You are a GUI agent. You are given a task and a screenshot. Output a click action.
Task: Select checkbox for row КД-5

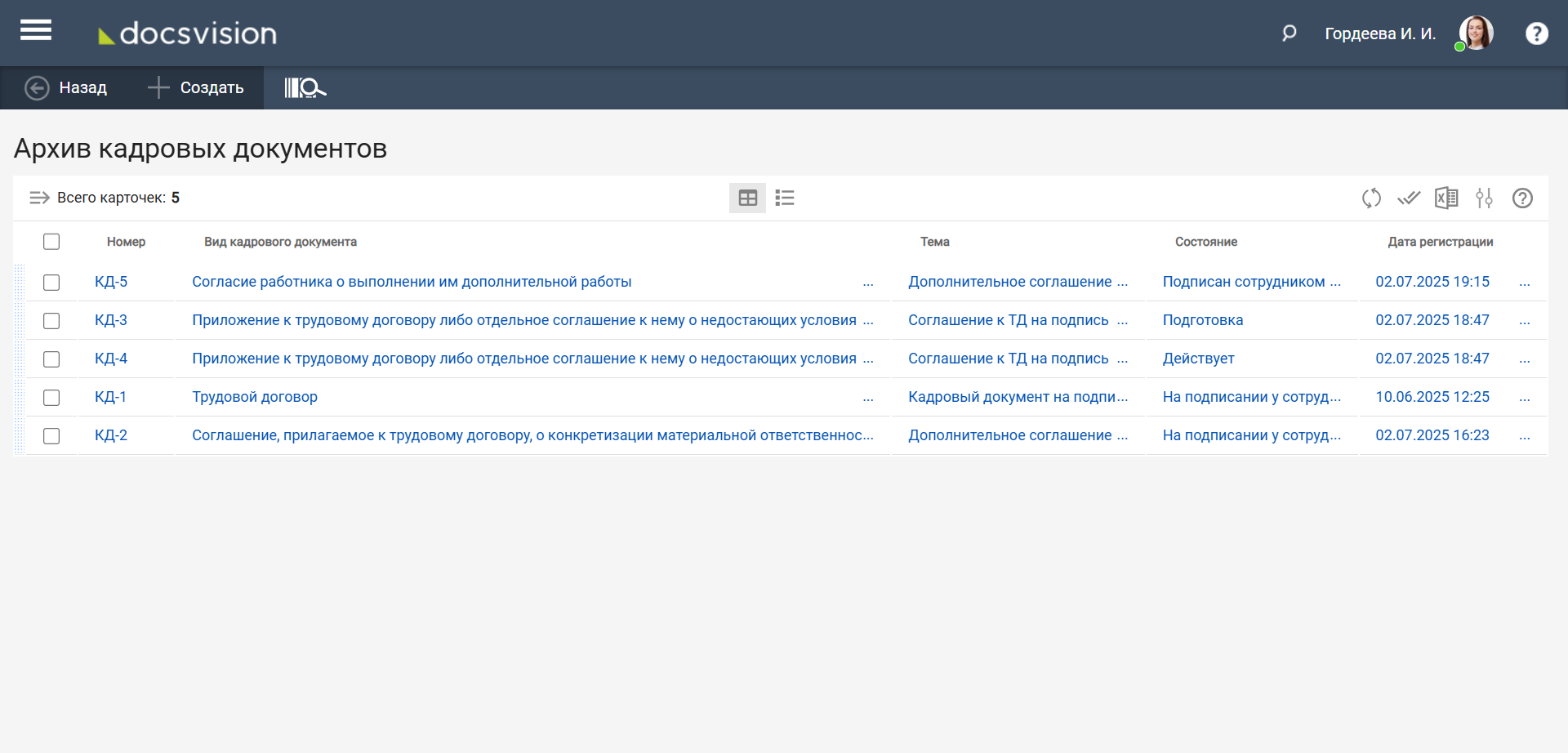click(51, 283)
